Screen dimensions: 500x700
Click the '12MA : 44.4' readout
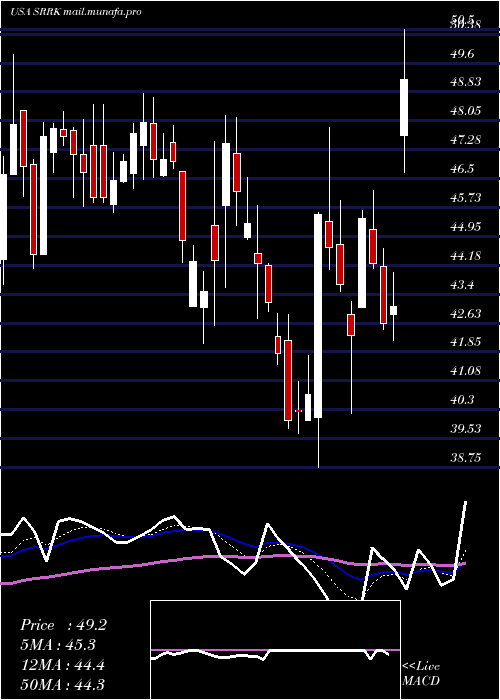coord(62,665)
